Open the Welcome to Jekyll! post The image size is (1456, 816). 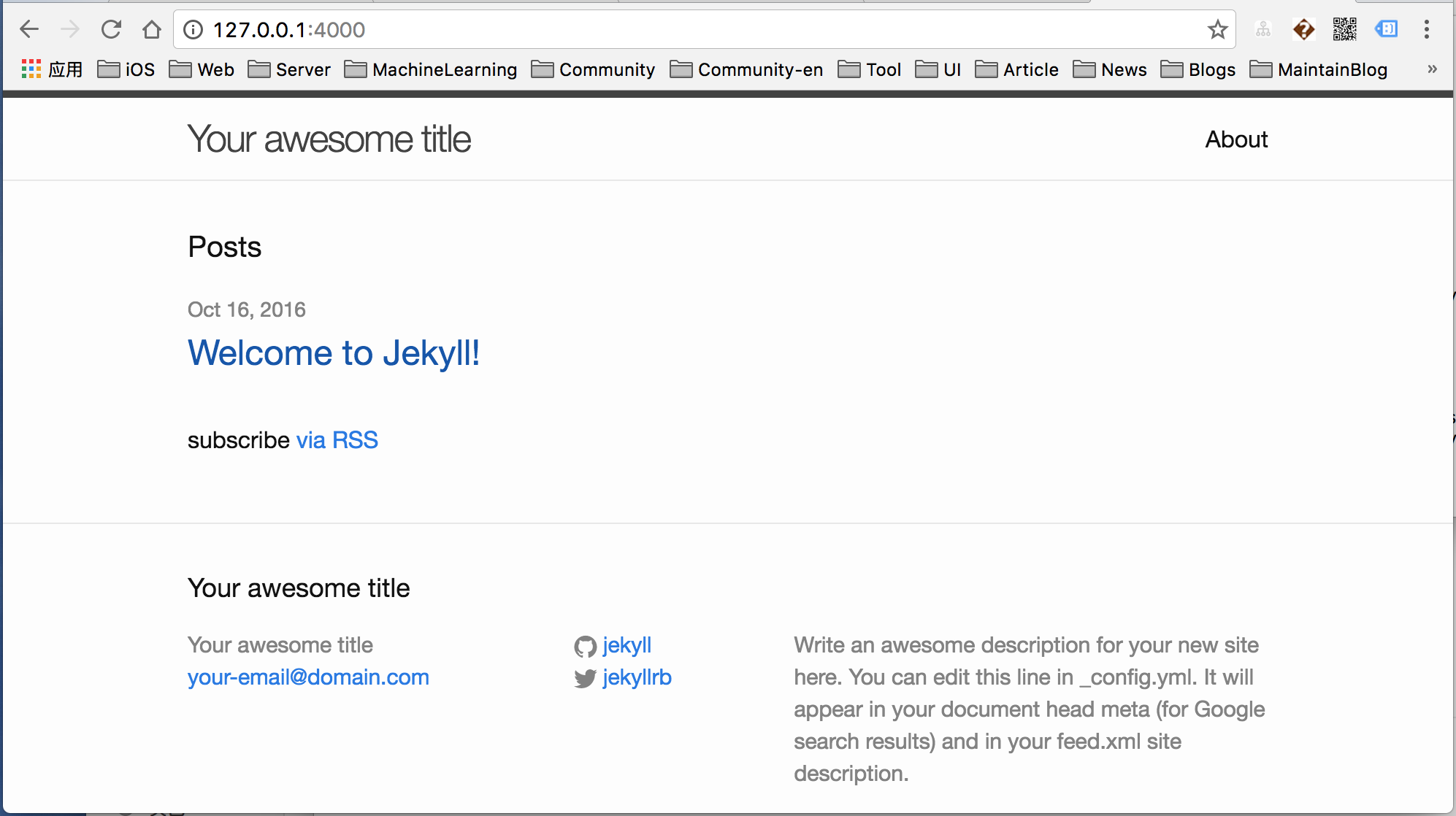tap(334, 353)
